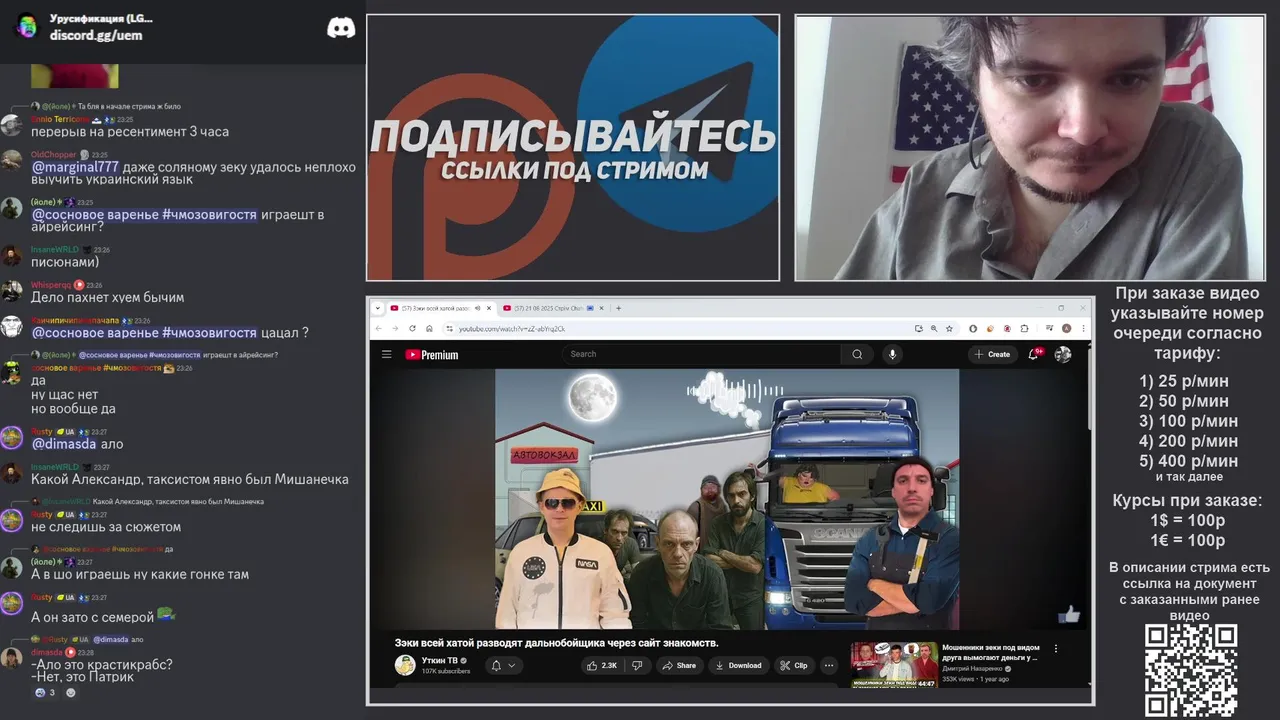1280x720 pixels.
Task: Click the Create button on YouTube
Action: [992, 354]
